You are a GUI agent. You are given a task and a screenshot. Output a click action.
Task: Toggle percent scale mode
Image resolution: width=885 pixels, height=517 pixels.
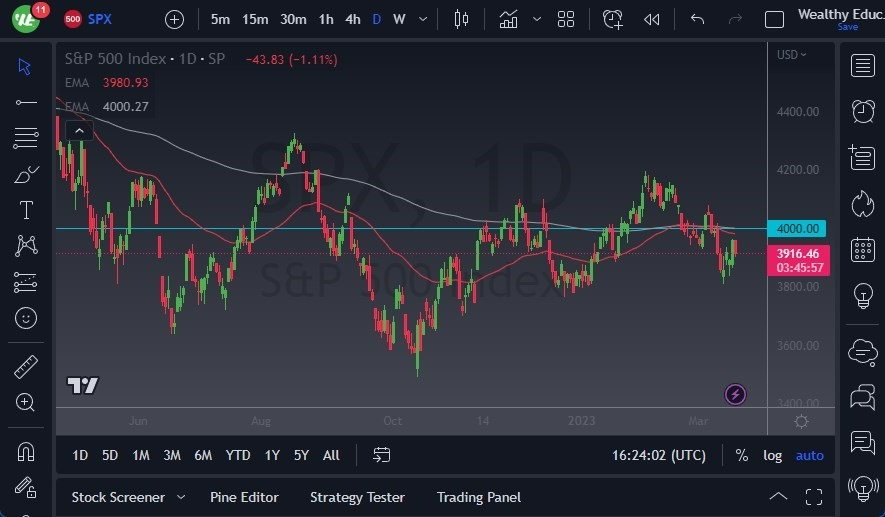pos(742,455)
